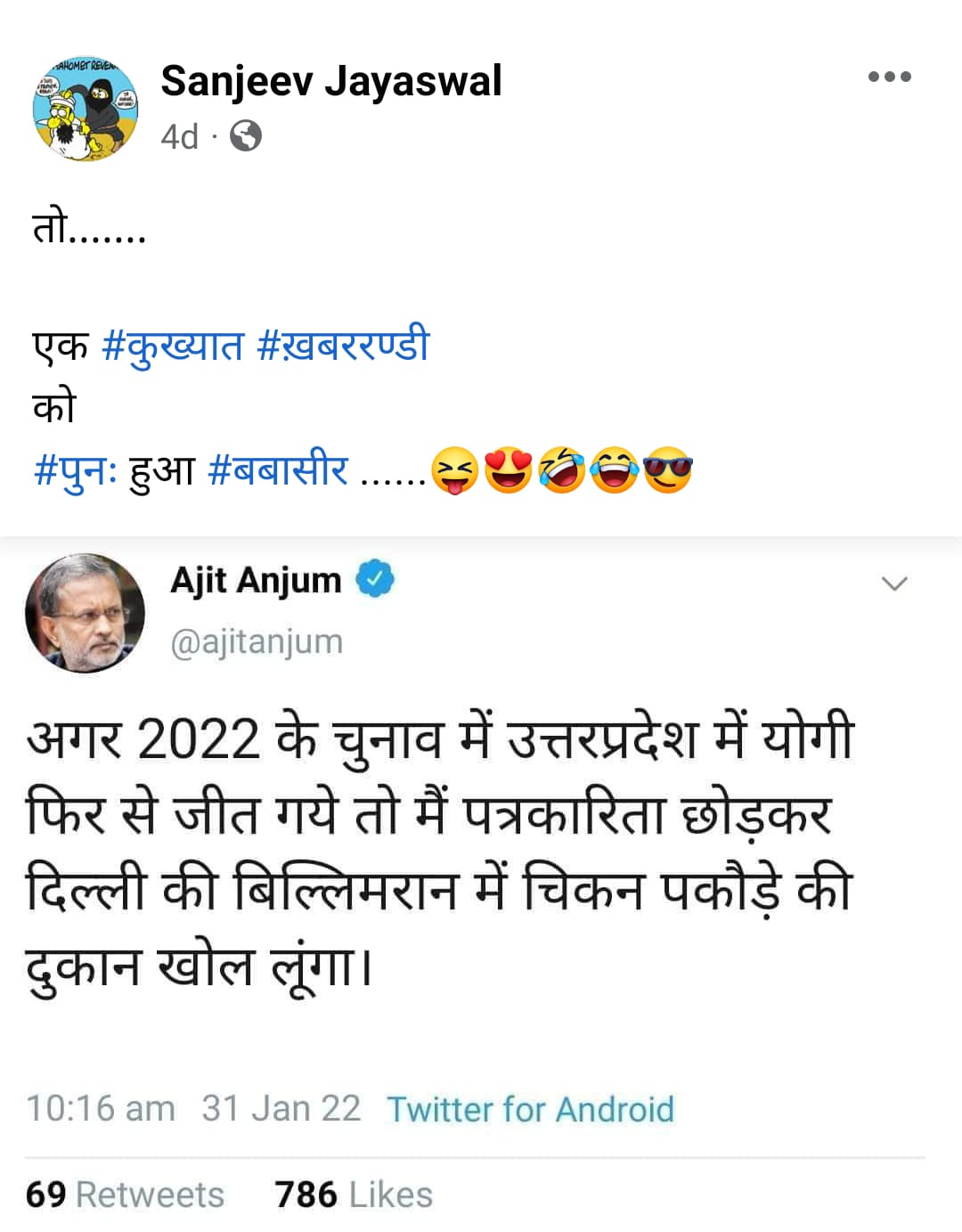Click the heart-eyes emoji
This screenshot has height=1232, width=962.
click(x=509, y=471)
